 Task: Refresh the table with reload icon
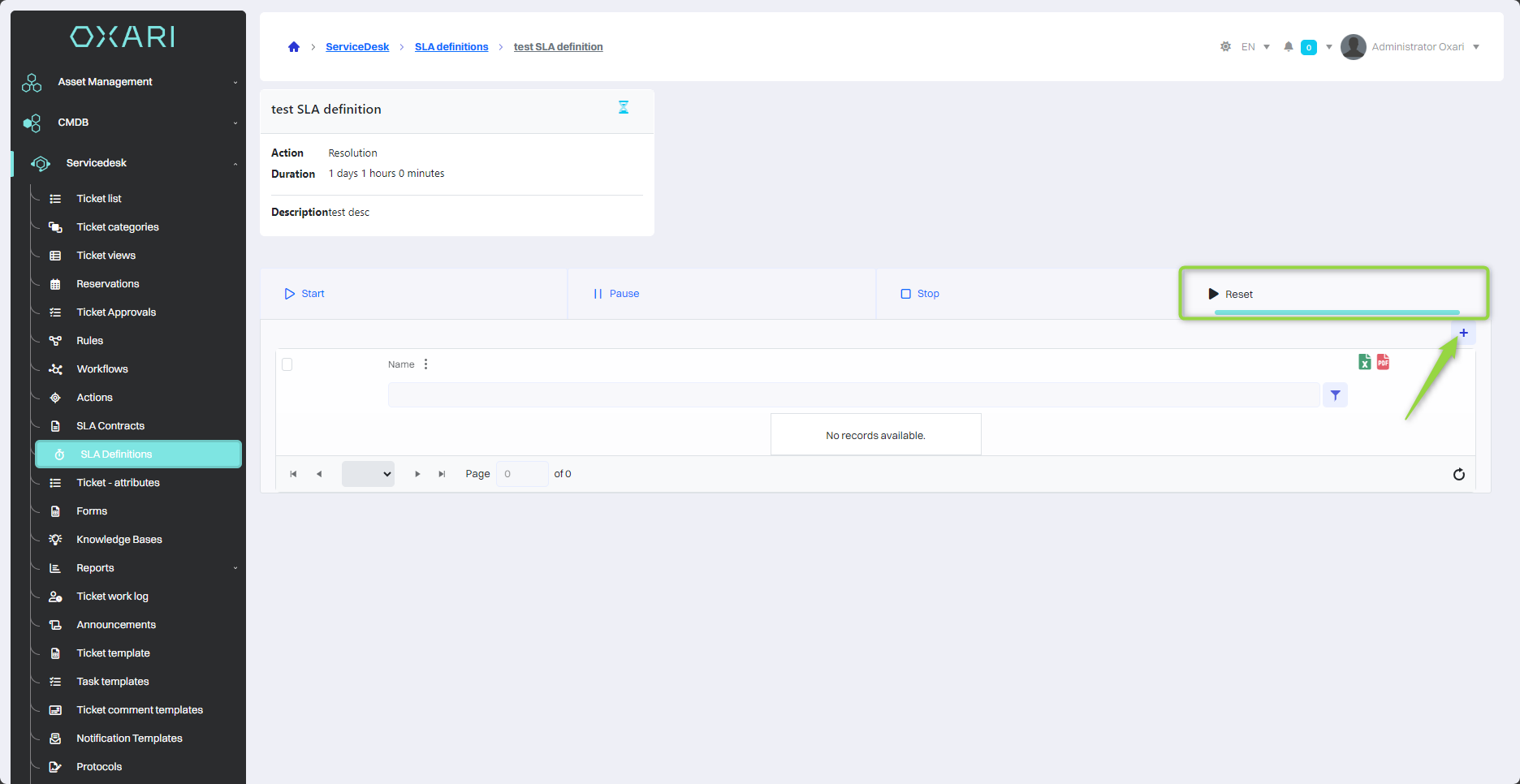tap(1458, 474)
